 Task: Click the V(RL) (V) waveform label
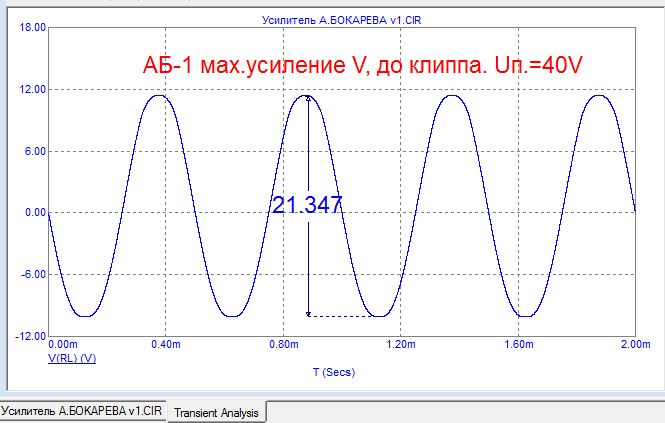(x=72, y=357)
